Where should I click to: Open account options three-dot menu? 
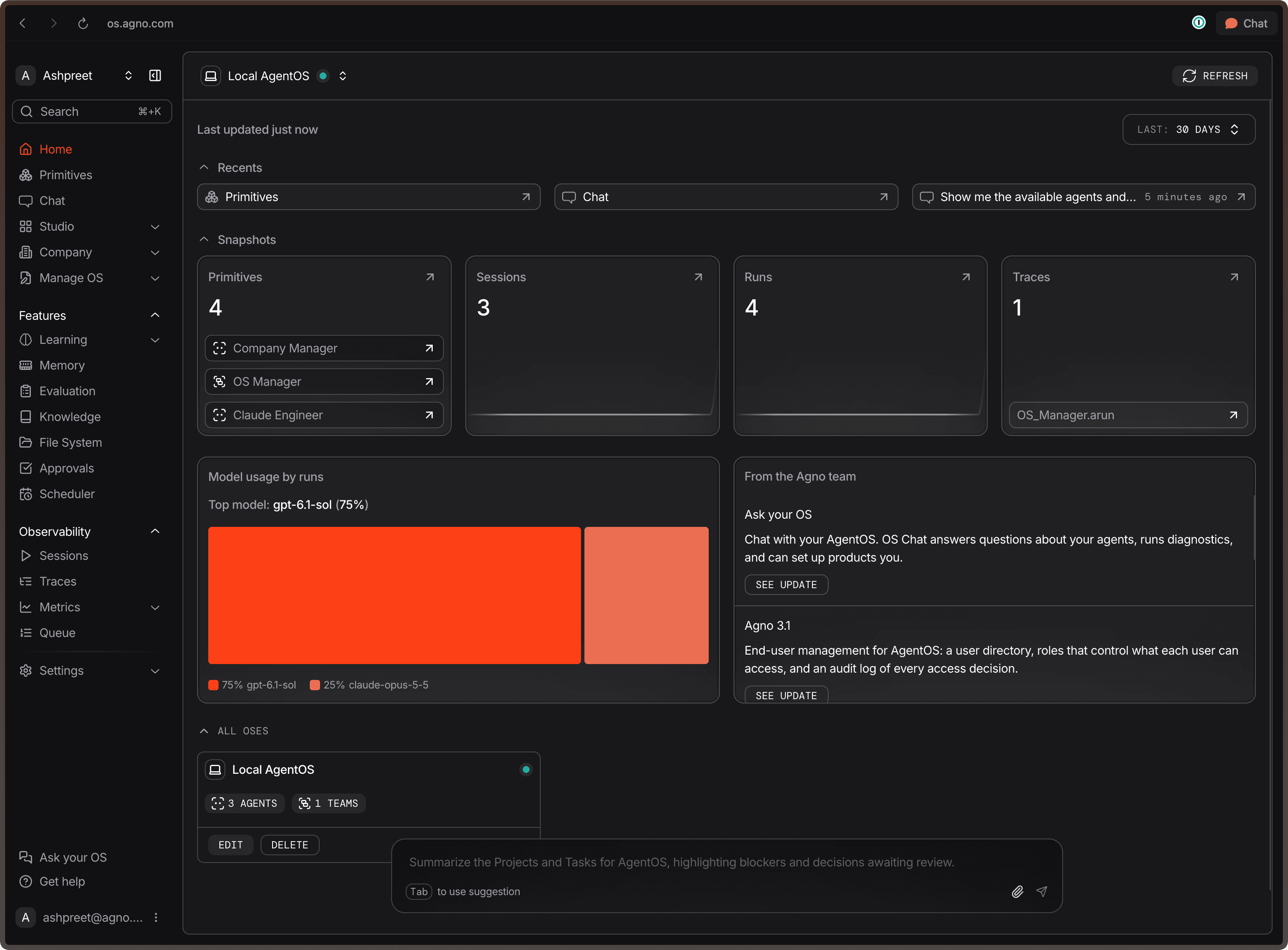156,917
